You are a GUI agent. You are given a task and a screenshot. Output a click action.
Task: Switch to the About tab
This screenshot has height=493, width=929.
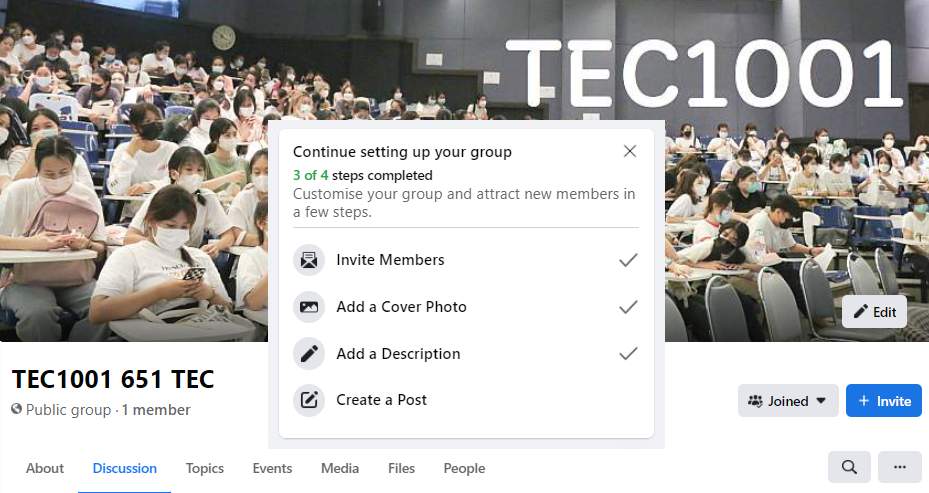point(45,468)
